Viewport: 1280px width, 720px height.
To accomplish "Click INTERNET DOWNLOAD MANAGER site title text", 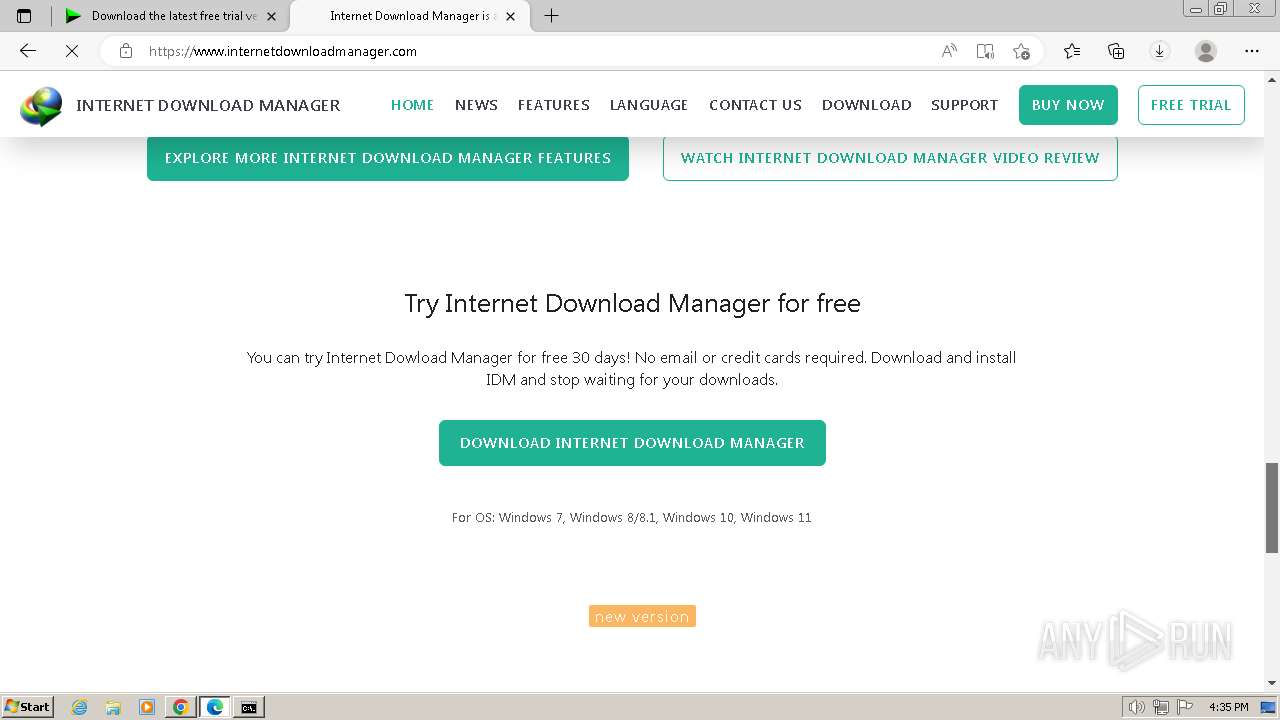I will [x=208, y=105].
